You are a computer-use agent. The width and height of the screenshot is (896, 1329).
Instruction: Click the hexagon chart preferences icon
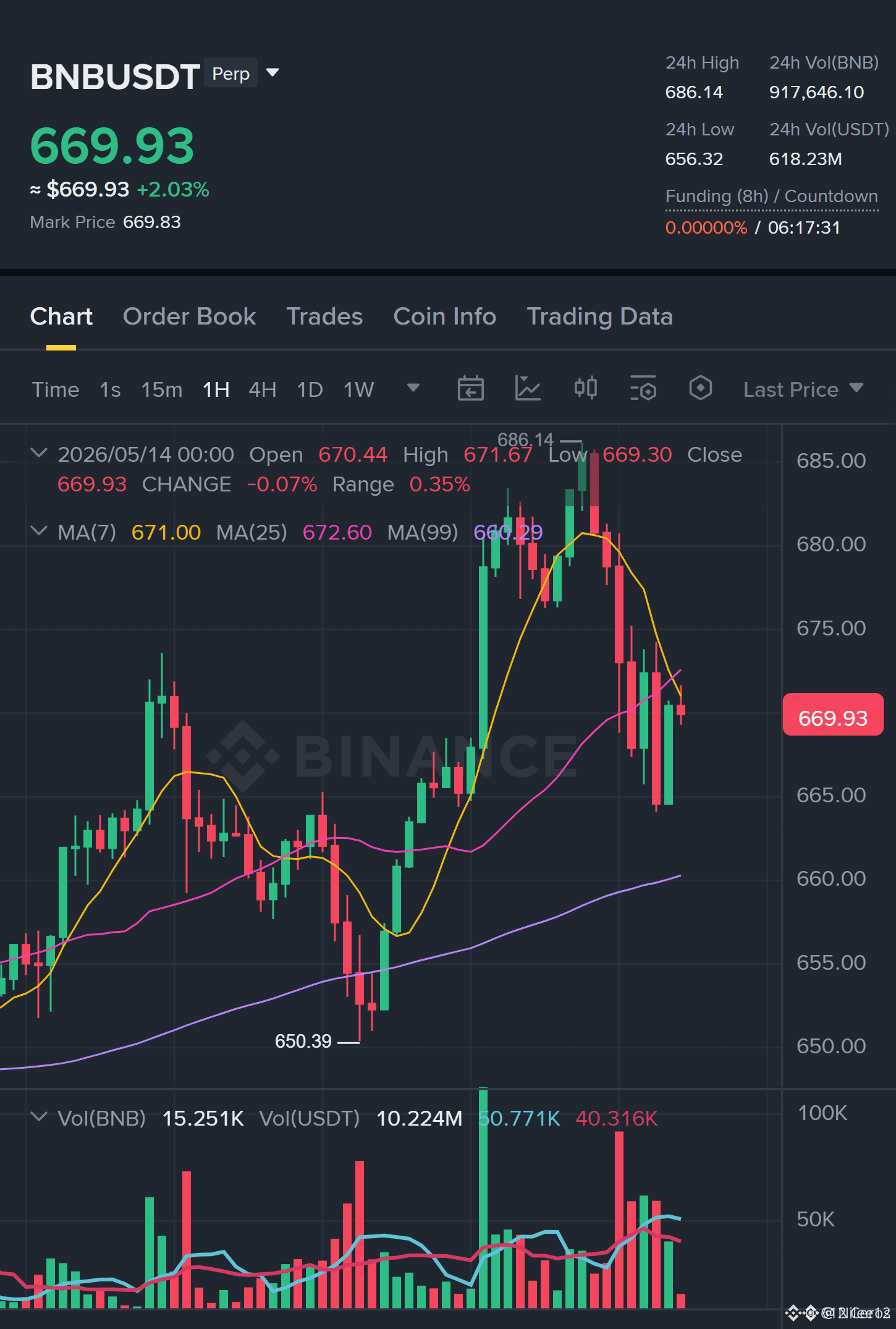(700, 389)
